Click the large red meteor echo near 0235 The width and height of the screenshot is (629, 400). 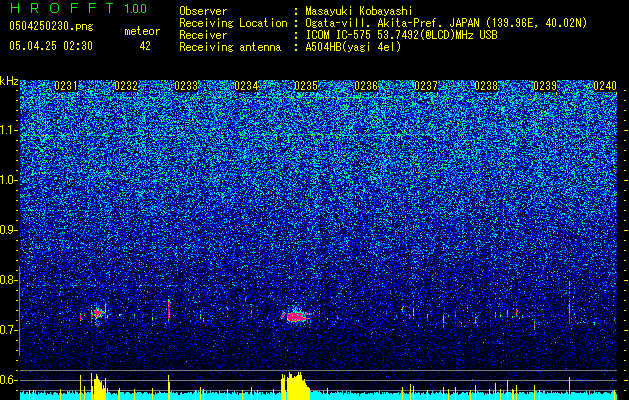296,316
